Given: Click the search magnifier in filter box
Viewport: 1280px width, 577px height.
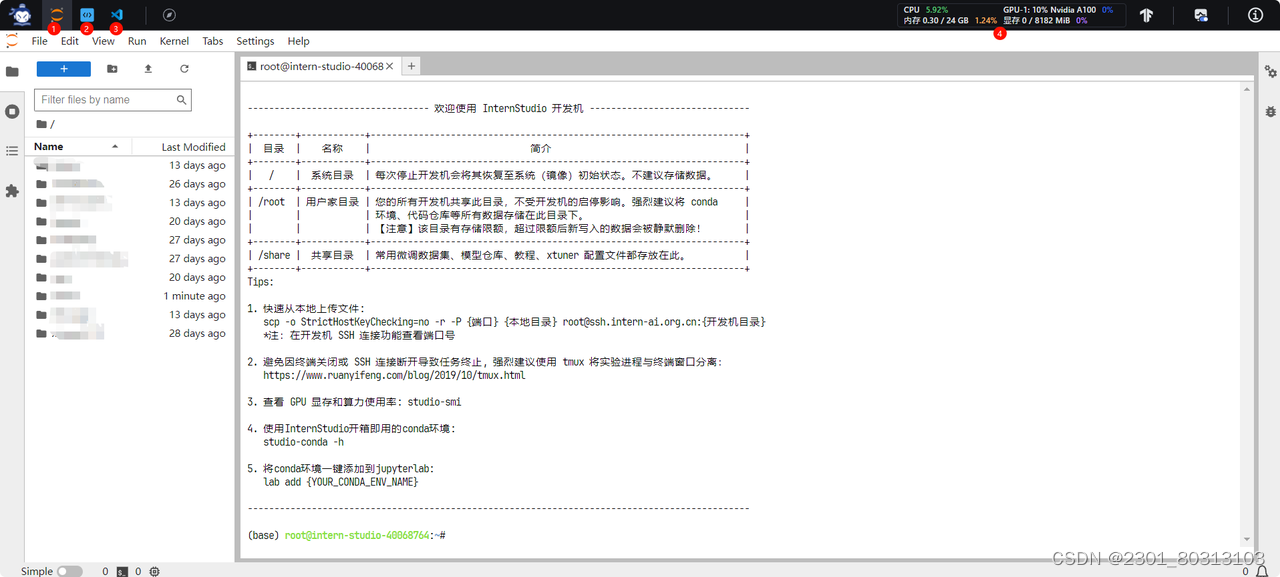Looking at the screenshot, I should point(182,100).
